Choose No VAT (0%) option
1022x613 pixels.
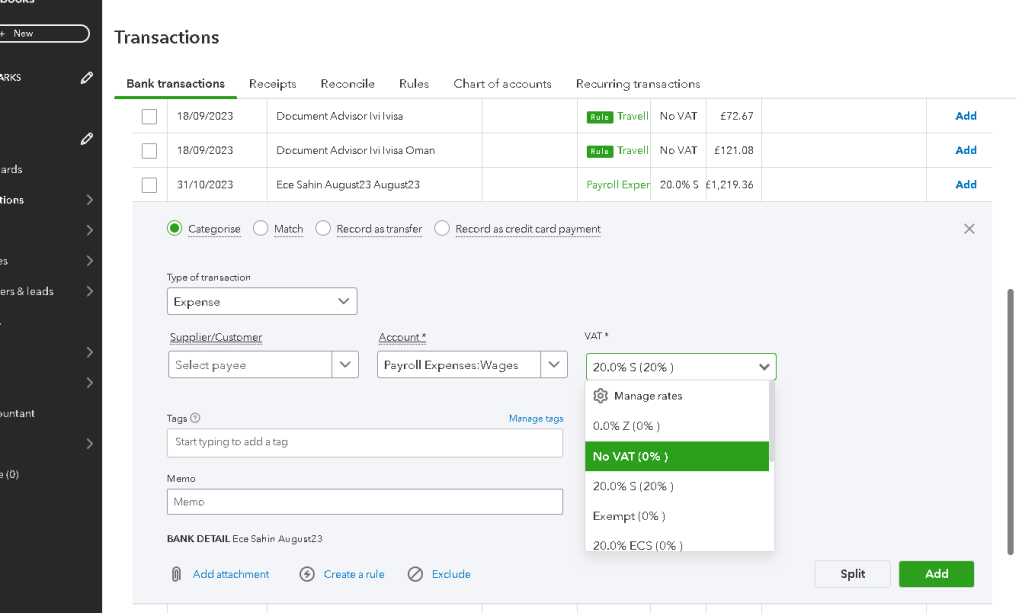(677, 456)
